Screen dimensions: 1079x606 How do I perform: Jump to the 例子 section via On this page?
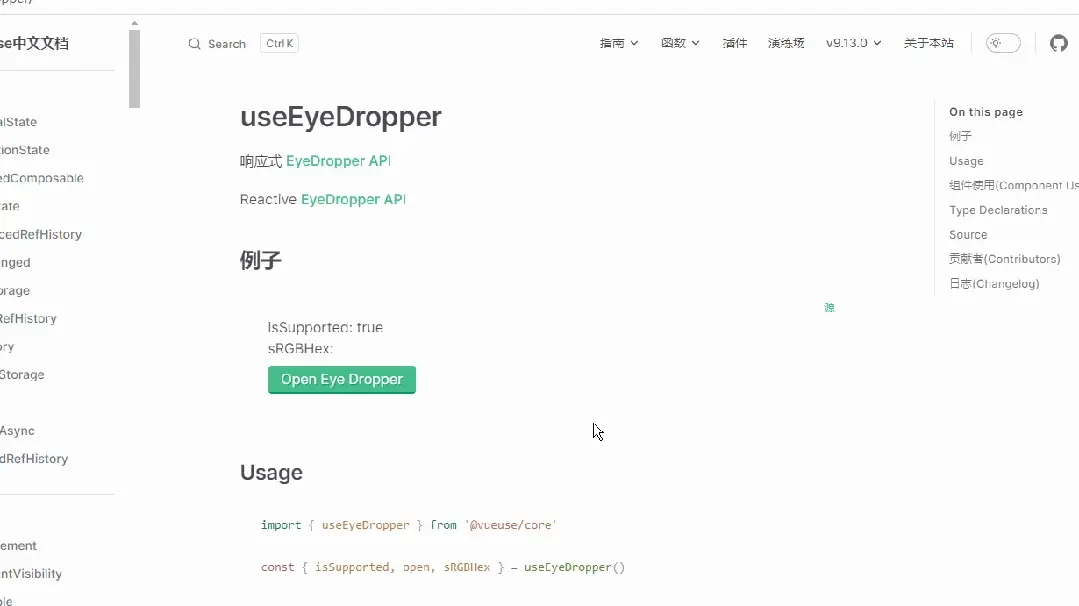pyautogui.click(x=960, y=136)
